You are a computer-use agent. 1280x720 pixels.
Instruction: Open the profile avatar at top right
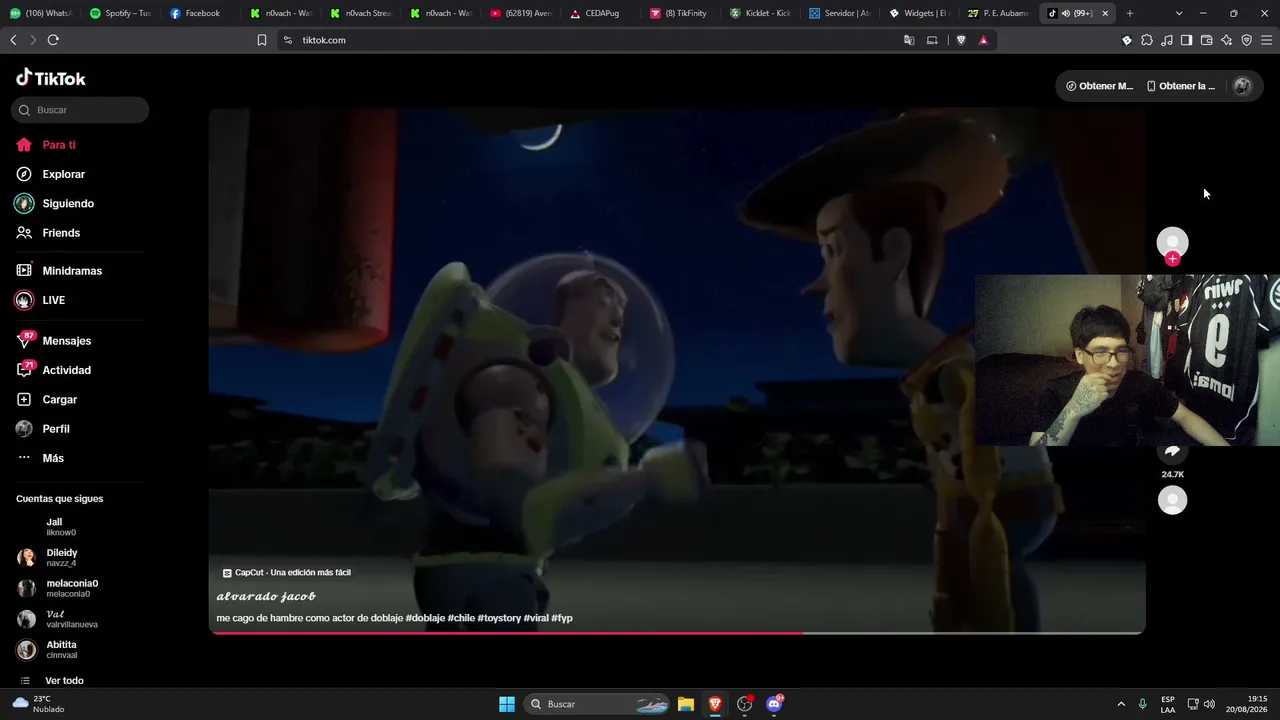[x=1243, y=86]
